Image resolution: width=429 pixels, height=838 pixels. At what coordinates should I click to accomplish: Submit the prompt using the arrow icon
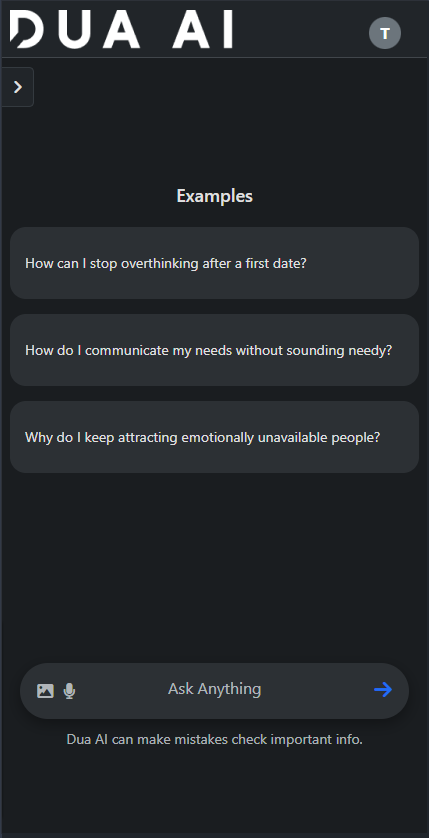pyautogui.click(x=383, y=689)
